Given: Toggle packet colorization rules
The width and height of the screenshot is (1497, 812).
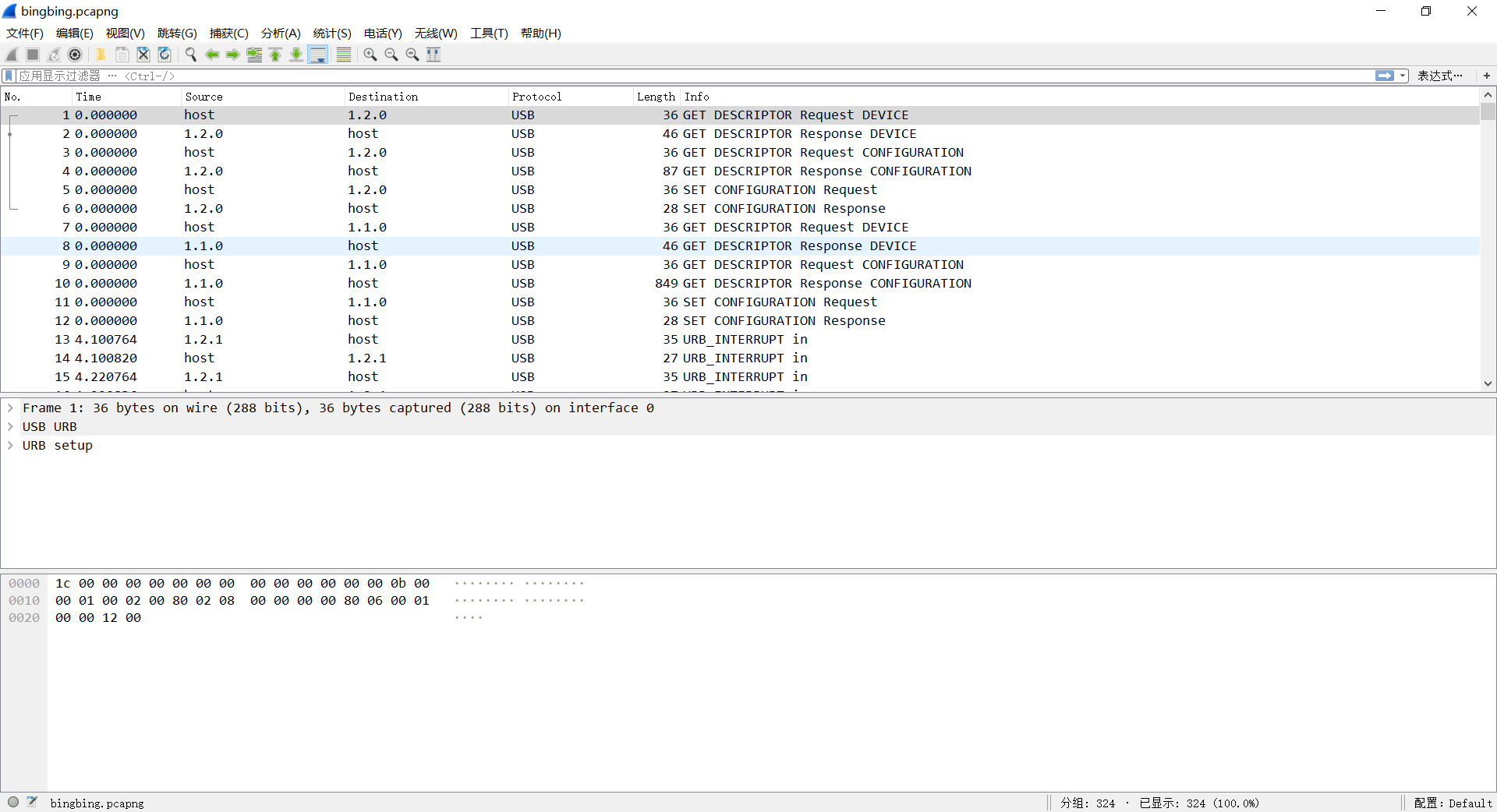Looking at the screenshot, I should click(x=343, y=55).
